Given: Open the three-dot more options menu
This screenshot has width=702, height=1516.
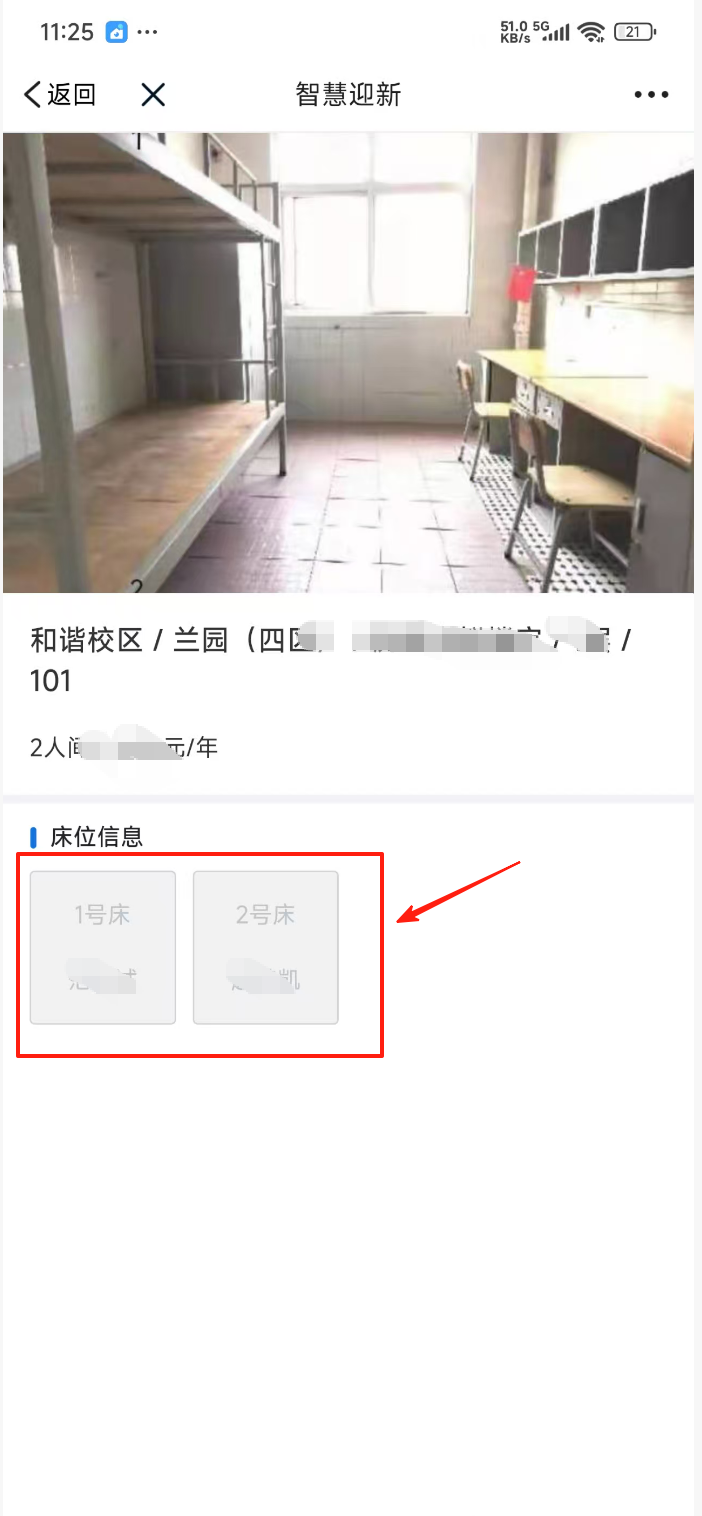Looking at the screenshot, I should tap(651, 95).
